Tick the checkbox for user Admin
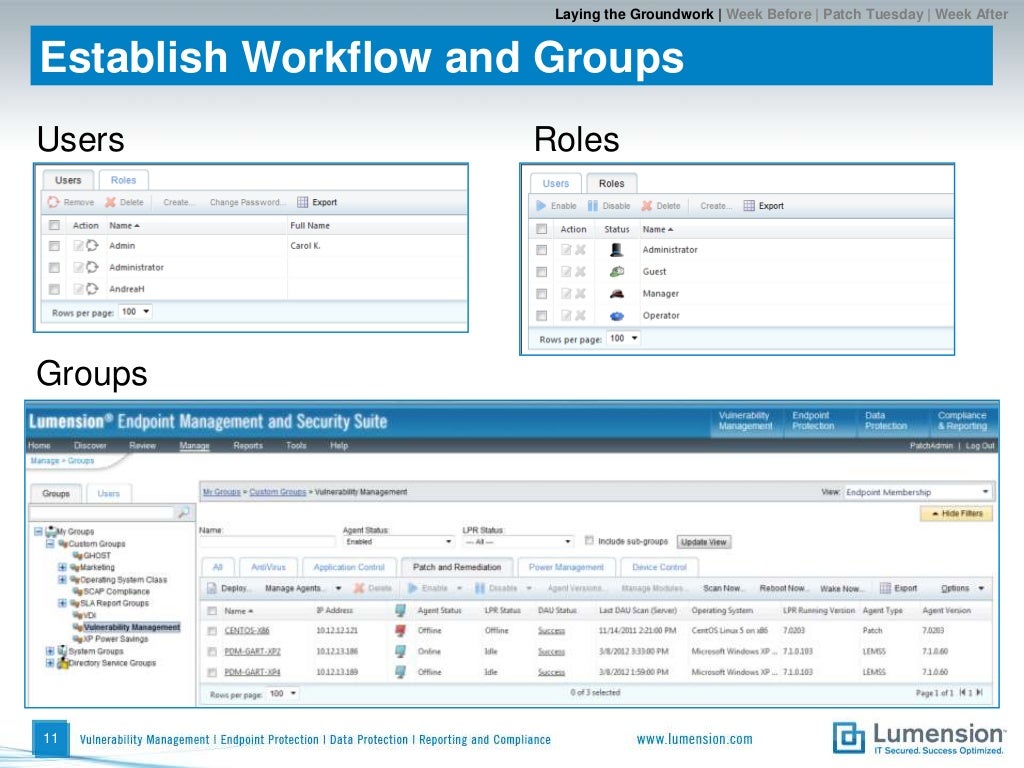This screenshot has height=768, width=1024. click(x=54, y=246)
